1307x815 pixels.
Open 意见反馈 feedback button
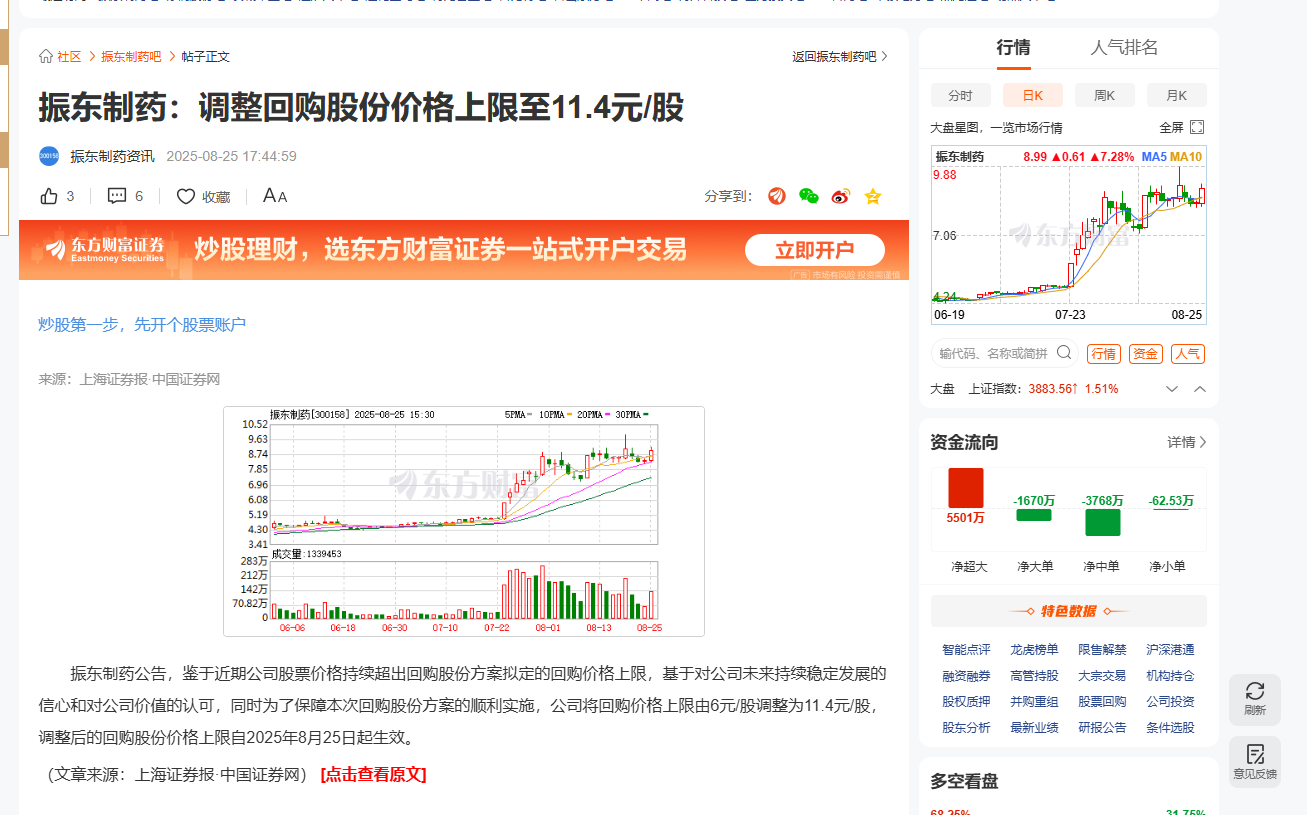click(x=1255, y=762)
